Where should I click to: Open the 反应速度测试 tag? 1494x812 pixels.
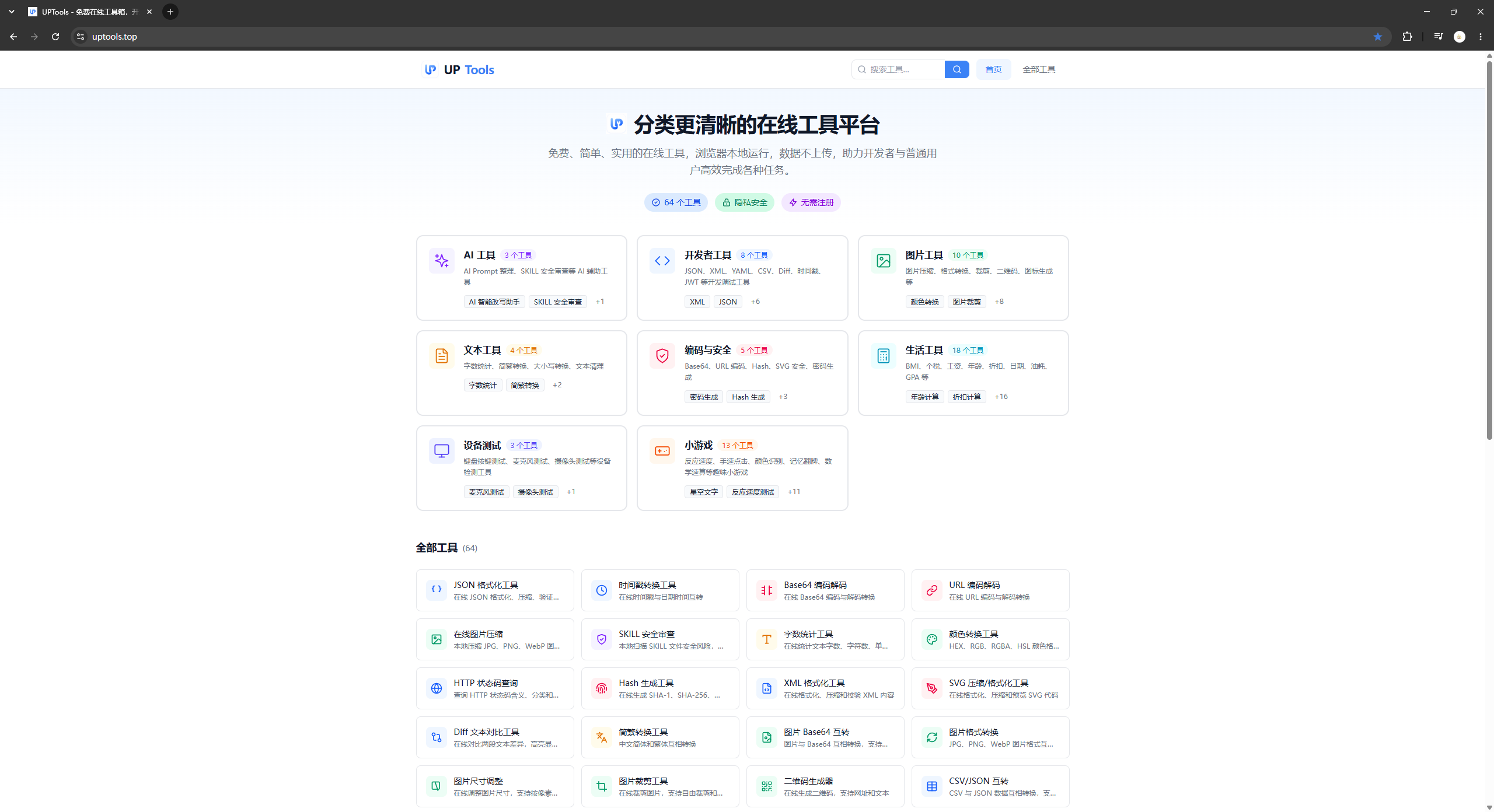[753, 492]
